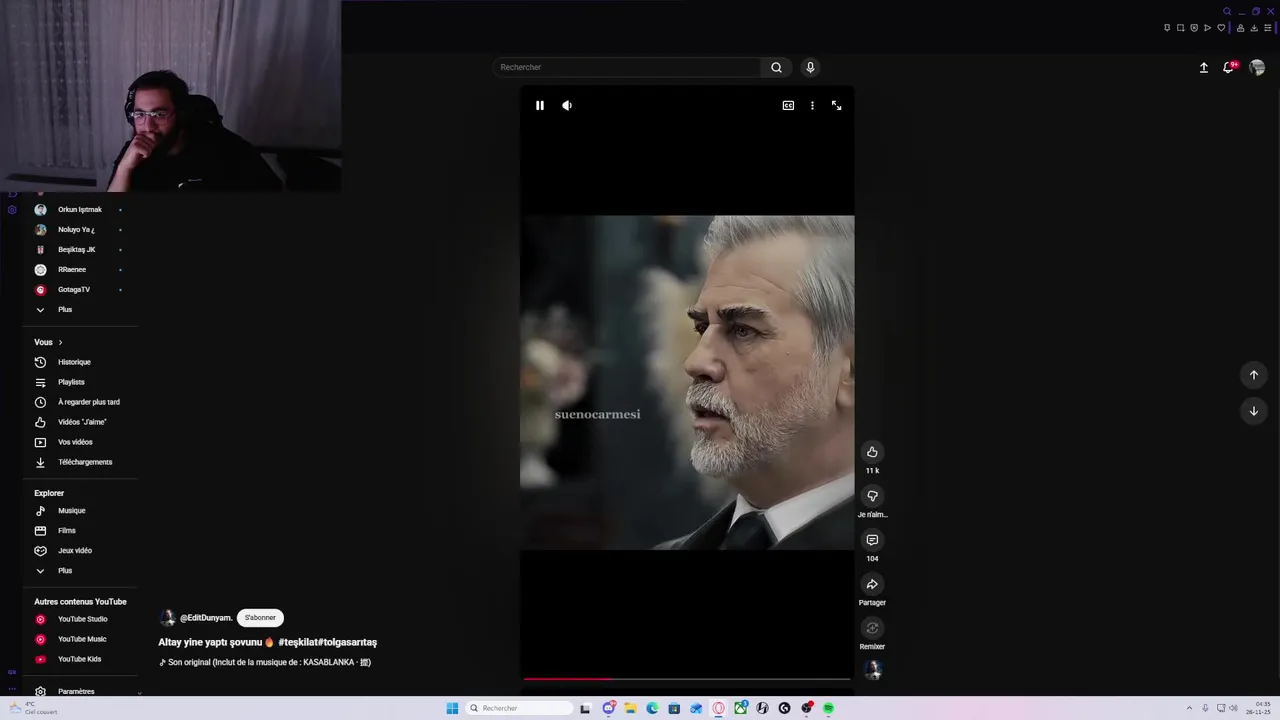Pause the Shorts video

[x=539, y=105]
